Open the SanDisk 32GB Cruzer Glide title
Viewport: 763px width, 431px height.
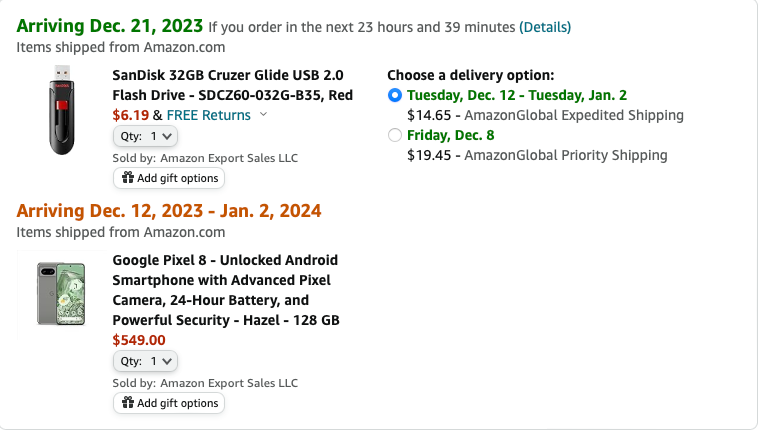click(233, 85)
